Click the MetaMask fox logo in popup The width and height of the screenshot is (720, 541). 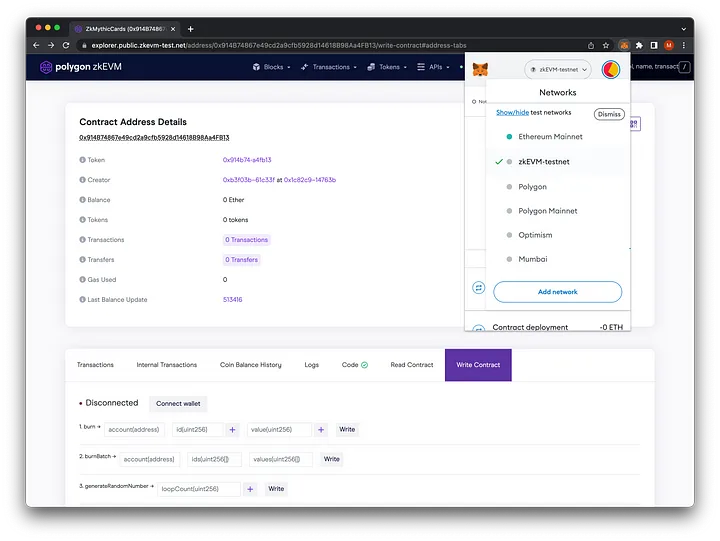480,70
